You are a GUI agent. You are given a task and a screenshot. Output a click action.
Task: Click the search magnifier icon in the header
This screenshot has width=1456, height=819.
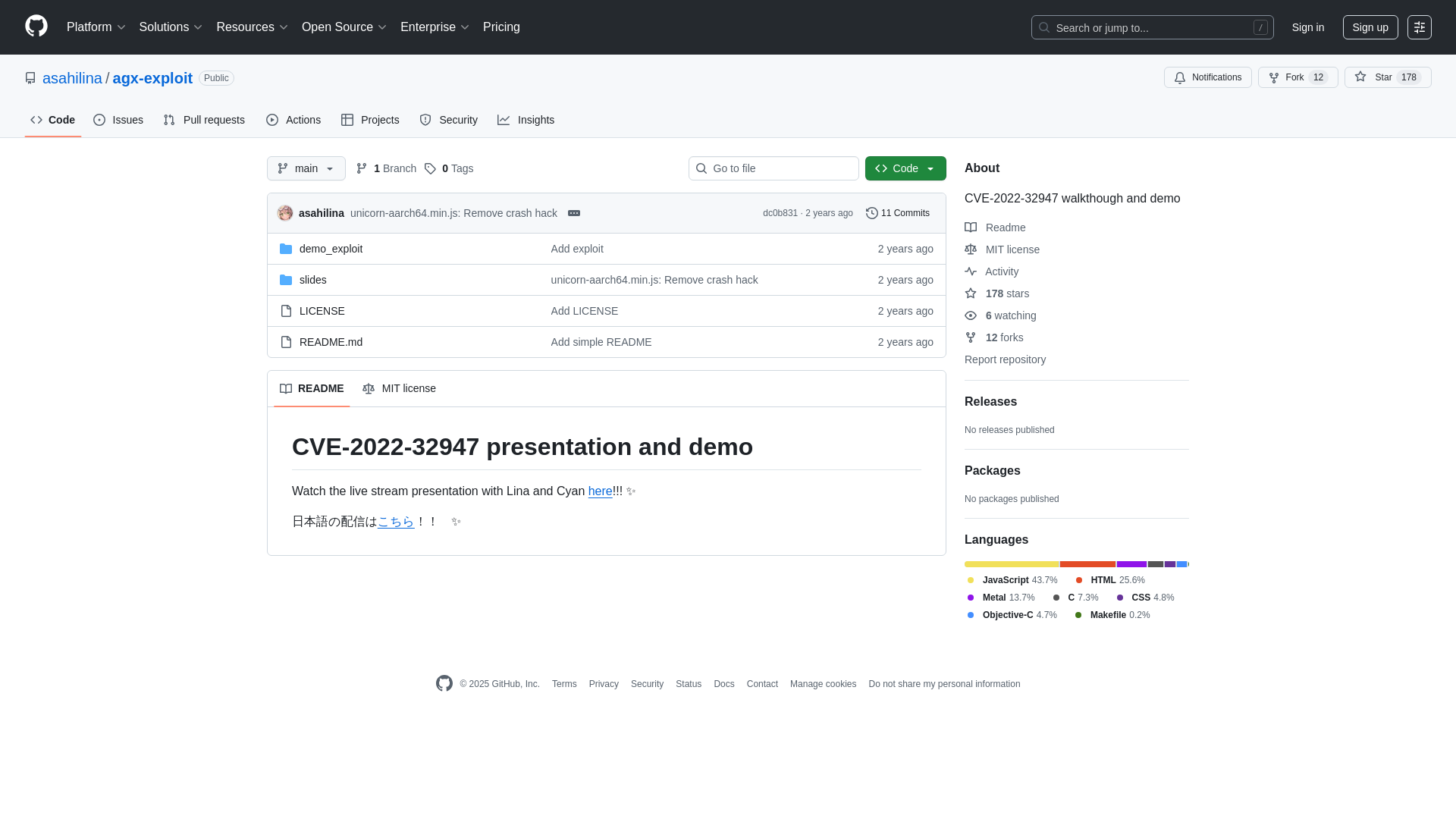pos(1044,27)
